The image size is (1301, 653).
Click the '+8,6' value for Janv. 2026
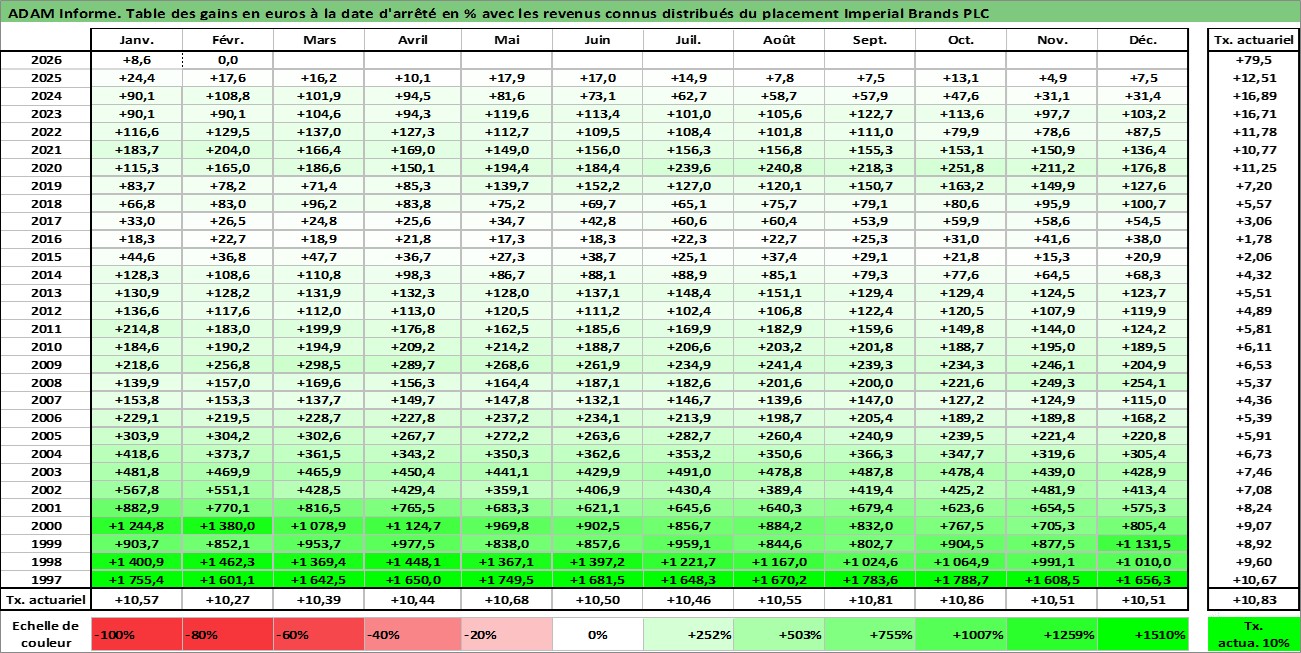click(x=136, y=60)
